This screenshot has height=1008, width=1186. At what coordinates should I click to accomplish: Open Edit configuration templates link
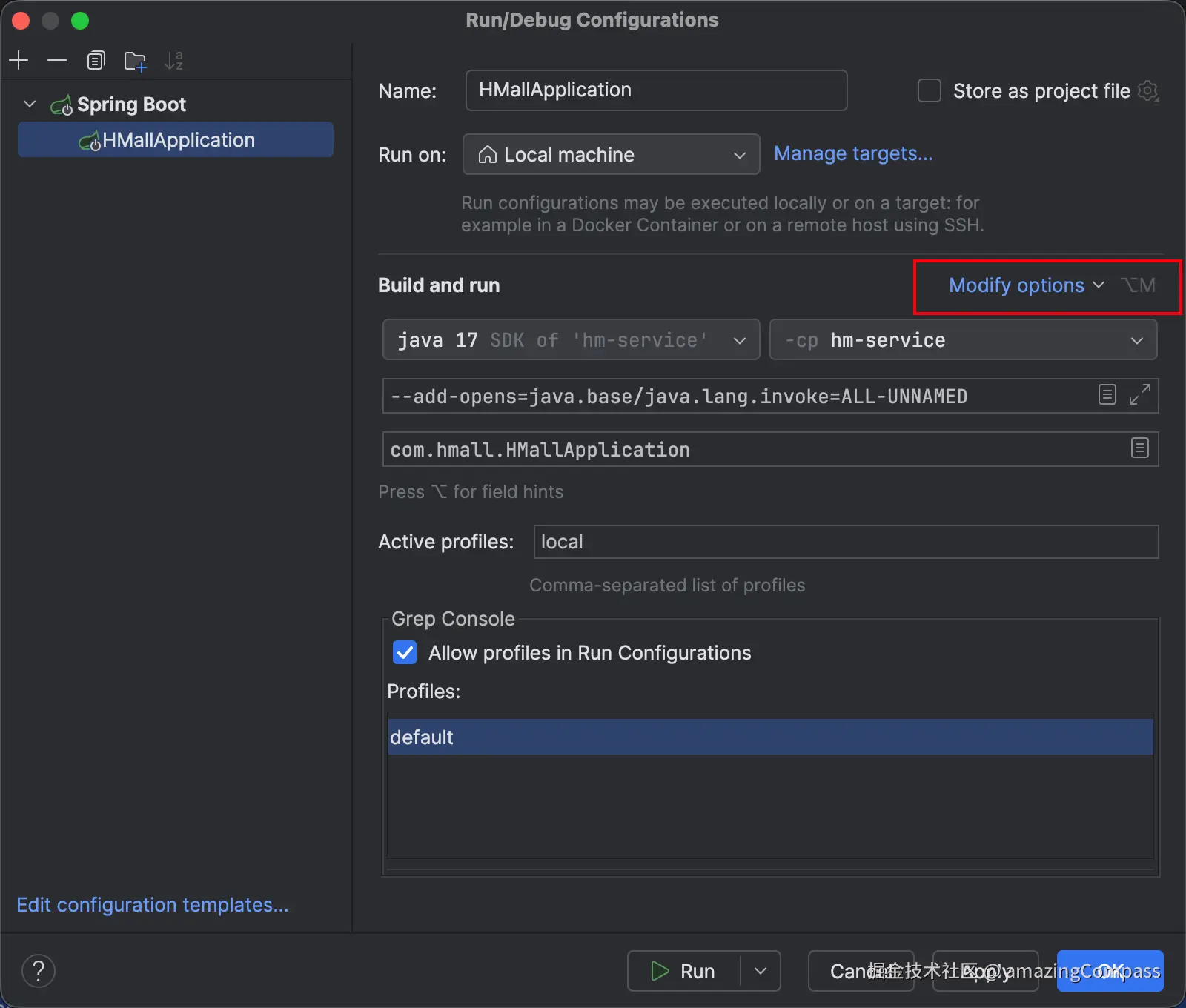pyautogui.click(x=153, y=905)
